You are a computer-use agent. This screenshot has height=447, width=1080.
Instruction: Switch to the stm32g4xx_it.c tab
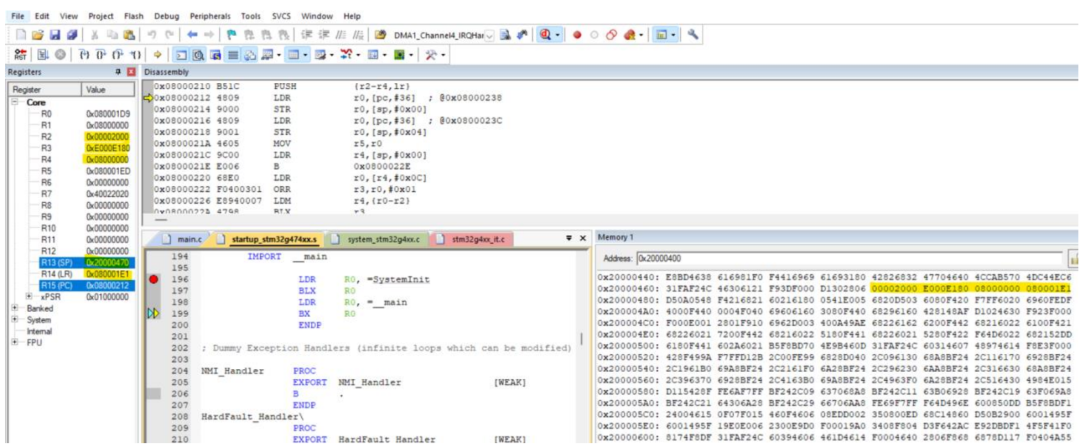click(x=471, y=239)
